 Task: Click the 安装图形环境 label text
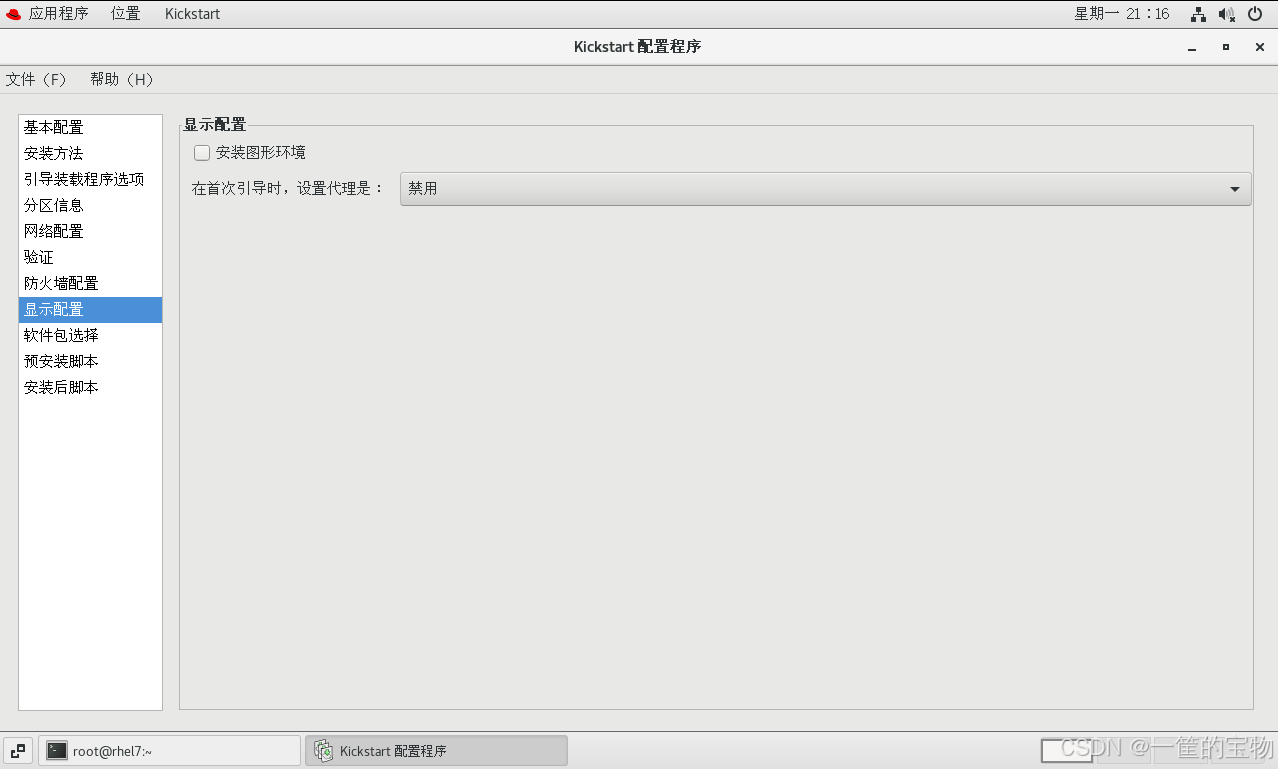click(x=261, y=153)
